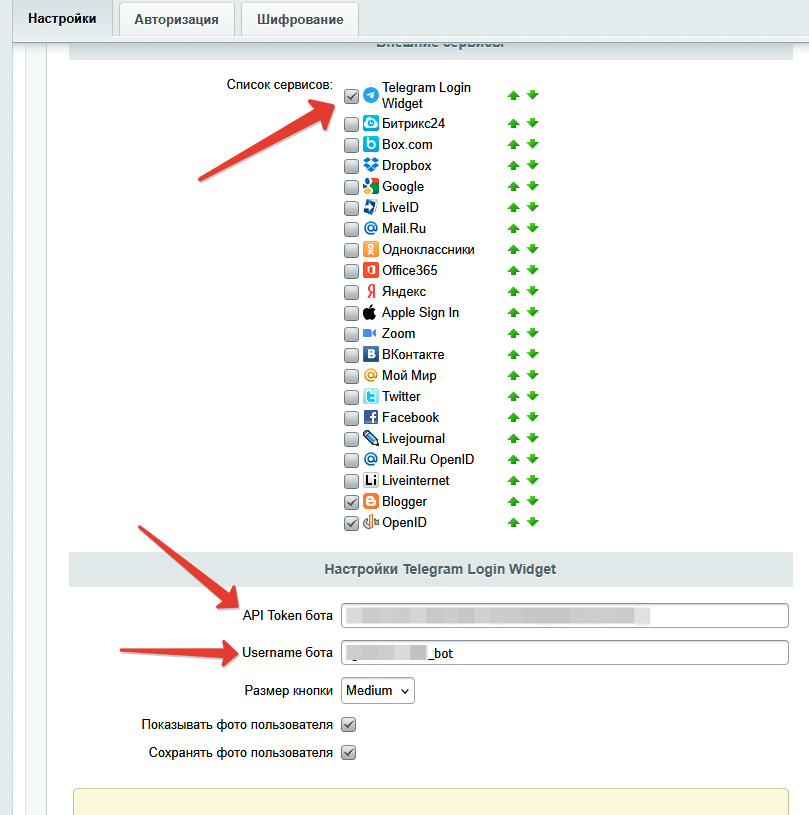Click the Одноклассники service label

(428, 249)
